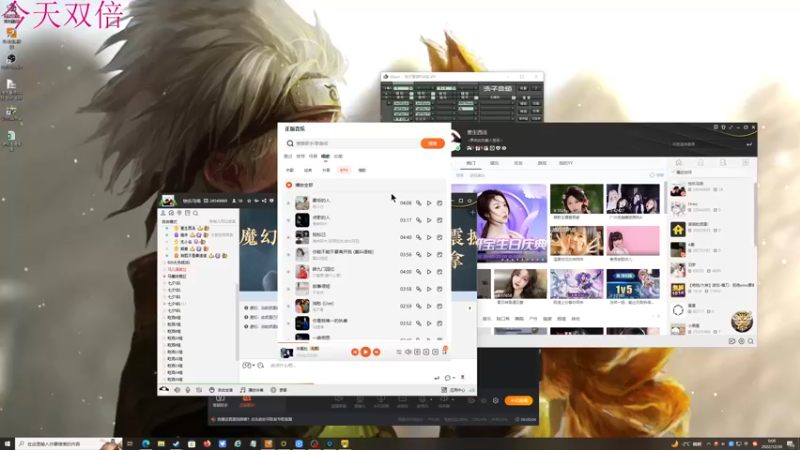The width and height of the screenshot is (800, 450).
Task: Open File Explorer from the taskbar
Action: point(161,444)
